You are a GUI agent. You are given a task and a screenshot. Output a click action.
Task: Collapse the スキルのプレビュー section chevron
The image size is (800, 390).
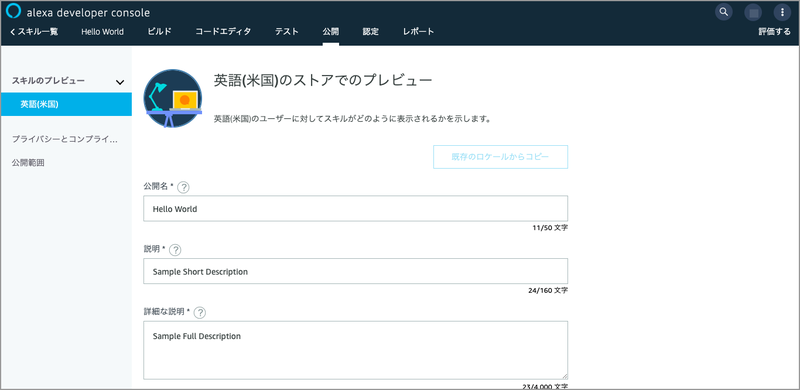(120, 82)
